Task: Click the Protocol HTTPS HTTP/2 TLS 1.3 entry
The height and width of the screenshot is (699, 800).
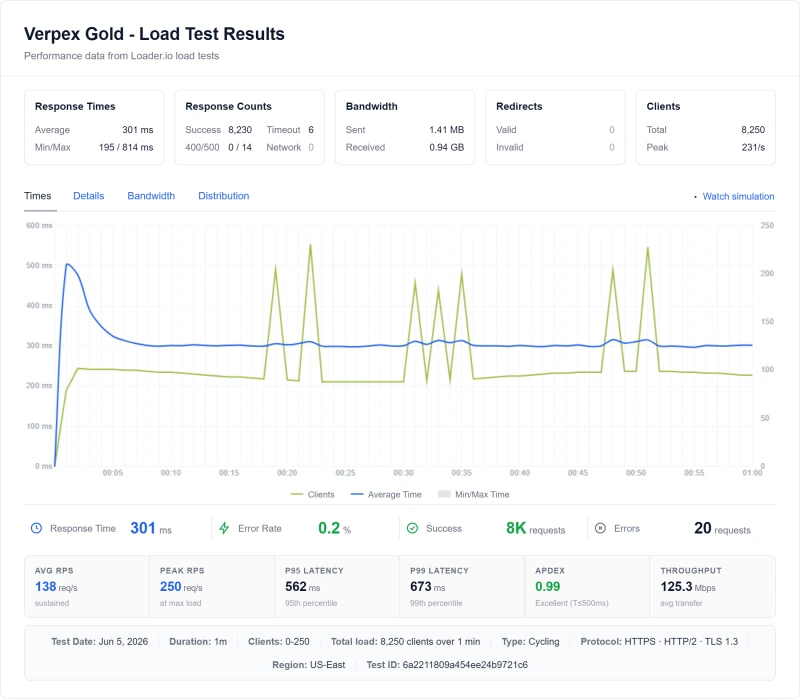Action: (x=659, y=642)
